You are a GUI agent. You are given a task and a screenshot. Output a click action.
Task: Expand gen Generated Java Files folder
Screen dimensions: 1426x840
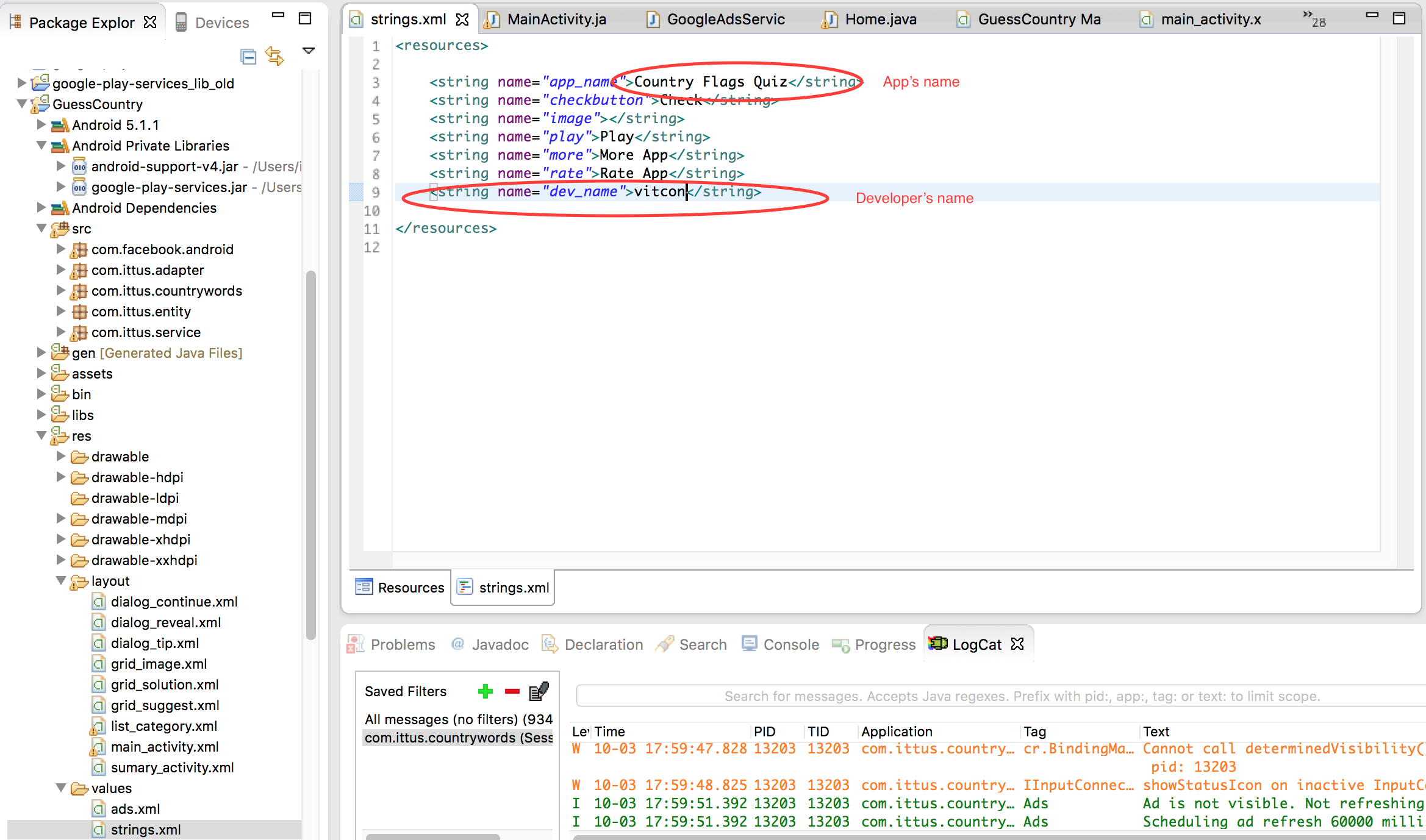41,352
